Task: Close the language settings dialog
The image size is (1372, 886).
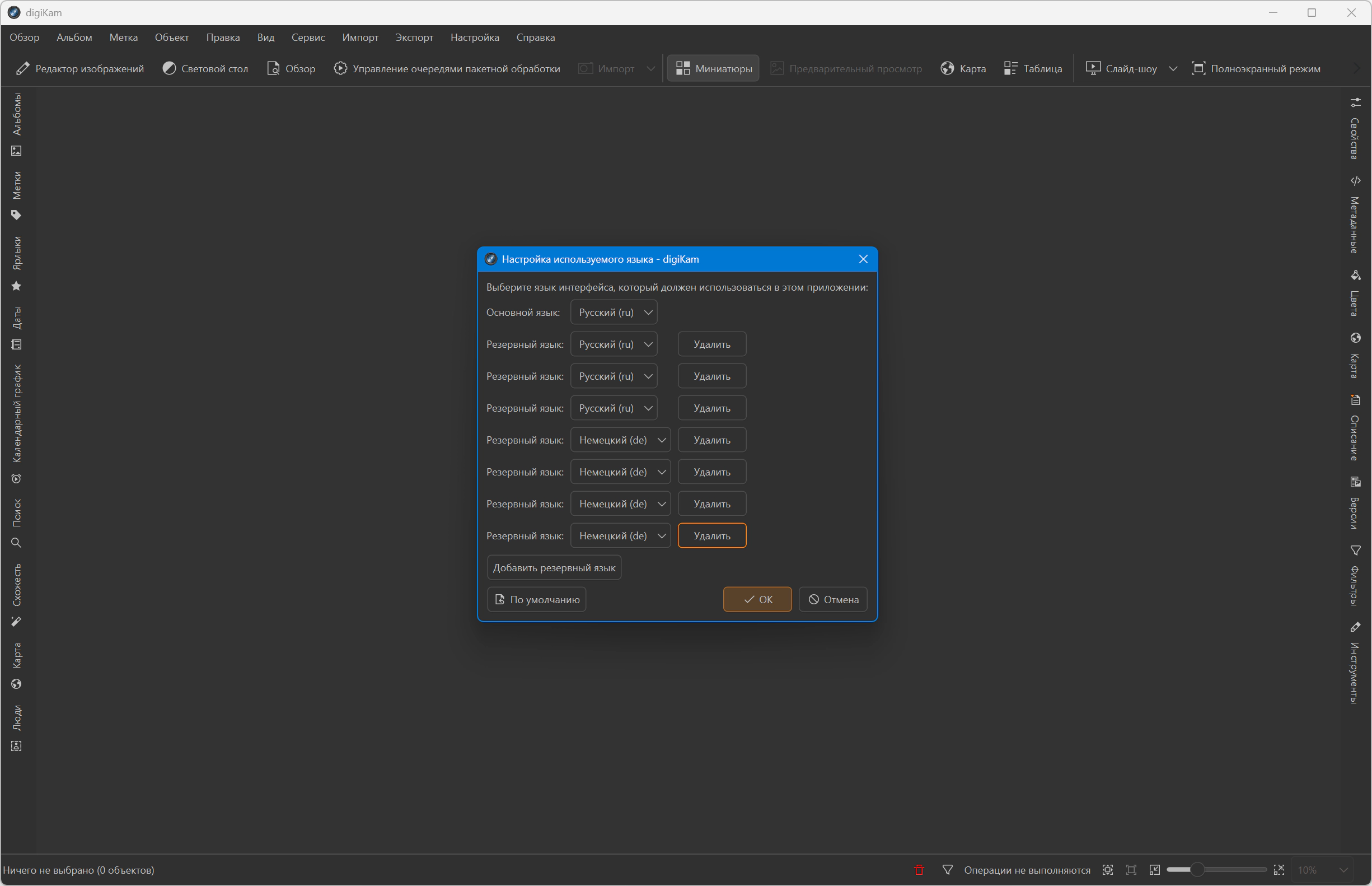Action: (863, 259)
